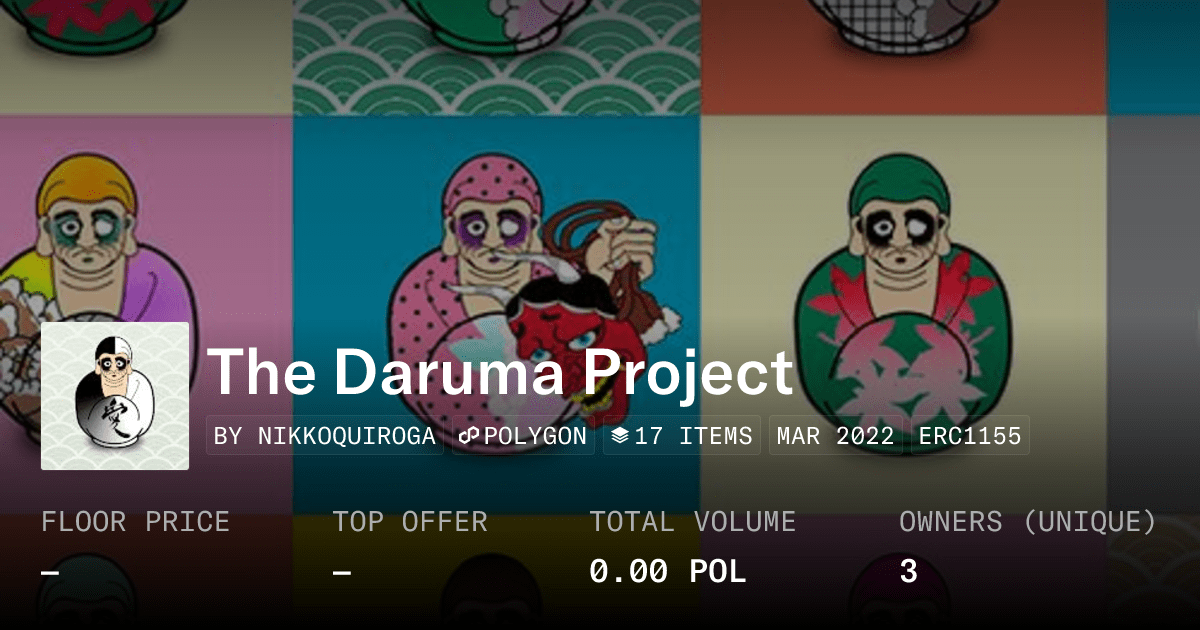
Task: Click the OWNERS (UNIQUE) stat label
Action: 1028,522
